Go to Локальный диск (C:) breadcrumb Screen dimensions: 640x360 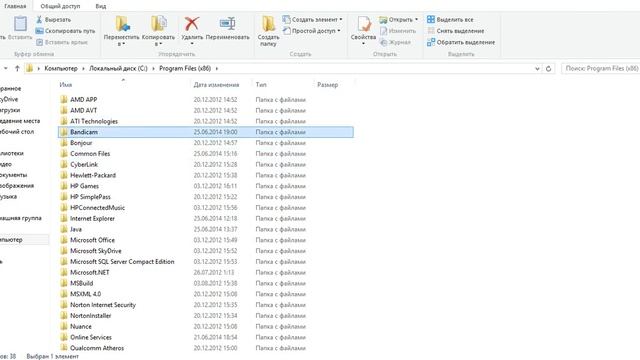tap(118, 69)
